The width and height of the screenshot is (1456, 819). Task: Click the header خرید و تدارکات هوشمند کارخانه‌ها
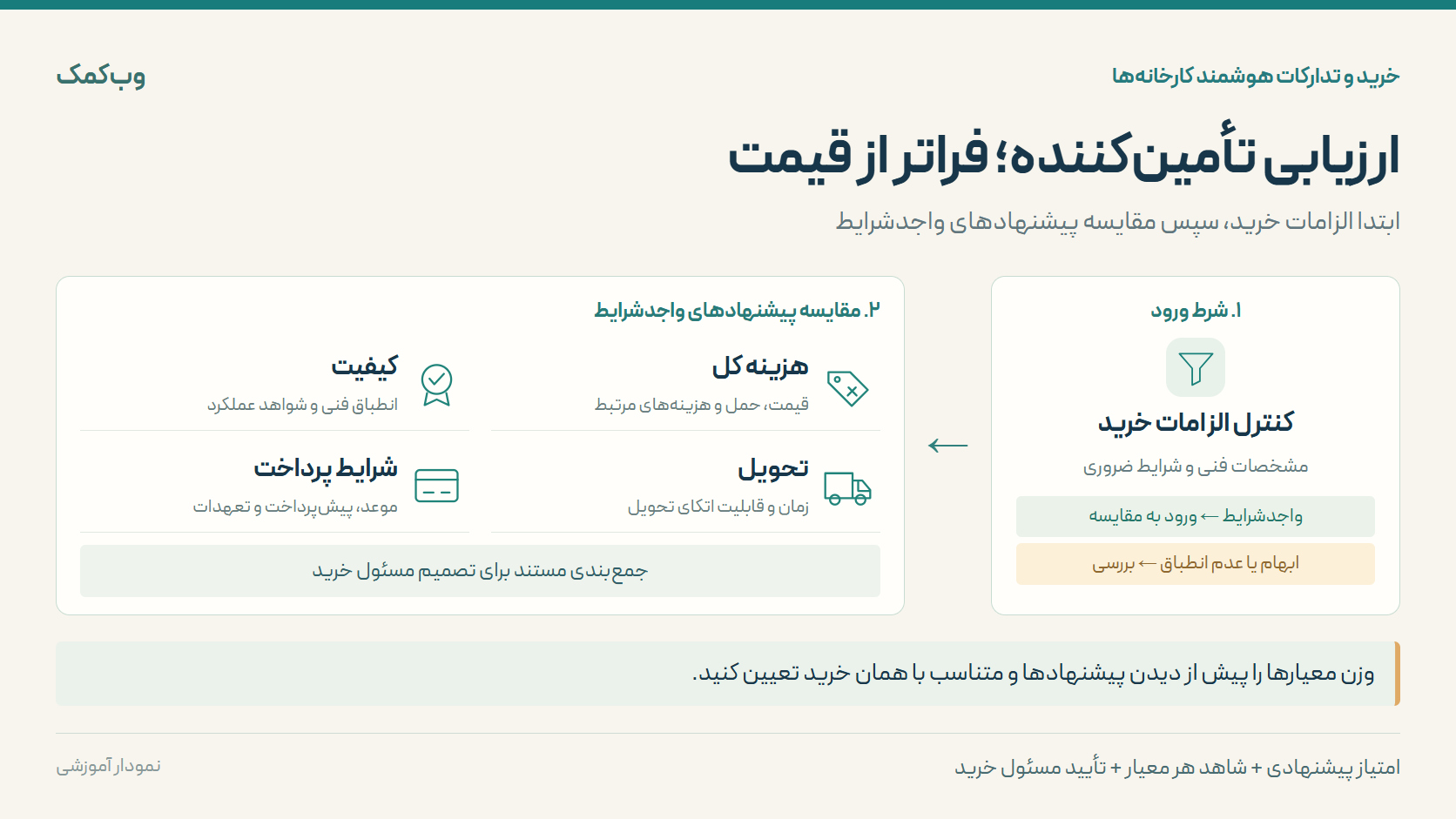click(1255, 77)
